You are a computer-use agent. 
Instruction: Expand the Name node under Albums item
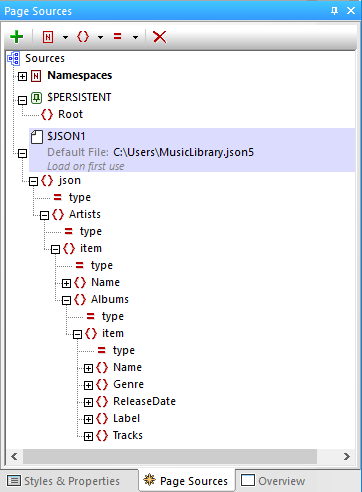pyautogui.click(x=88, y=369)
